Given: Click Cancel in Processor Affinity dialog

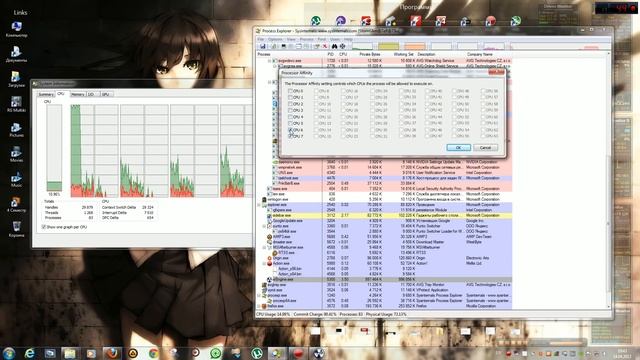Looking at the screenshot, I should 485,148.
